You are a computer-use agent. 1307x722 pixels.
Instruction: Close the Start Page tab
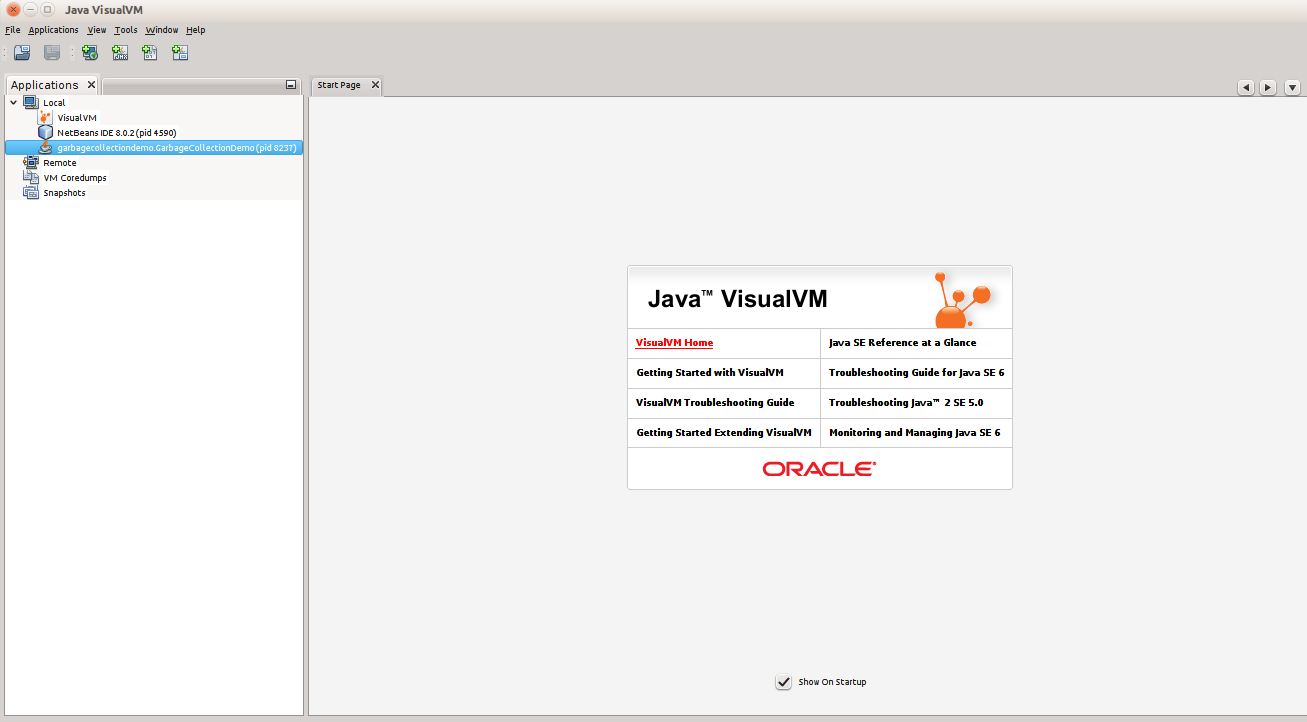tap(375, 85)
